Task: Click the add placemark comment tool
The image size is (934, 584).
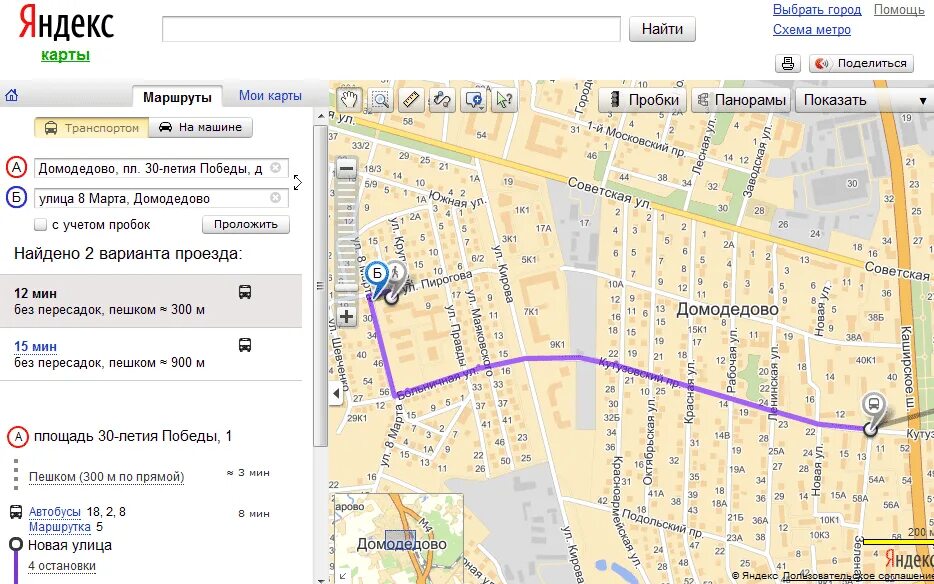Action: [475, 100]
